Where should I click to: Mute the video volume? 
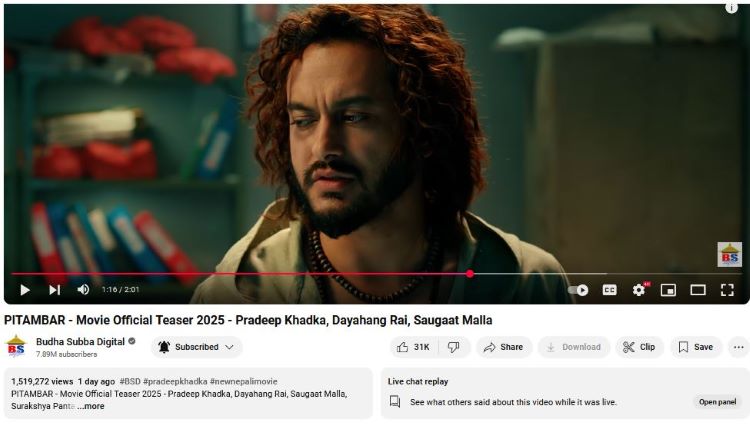tap(83, 289)
